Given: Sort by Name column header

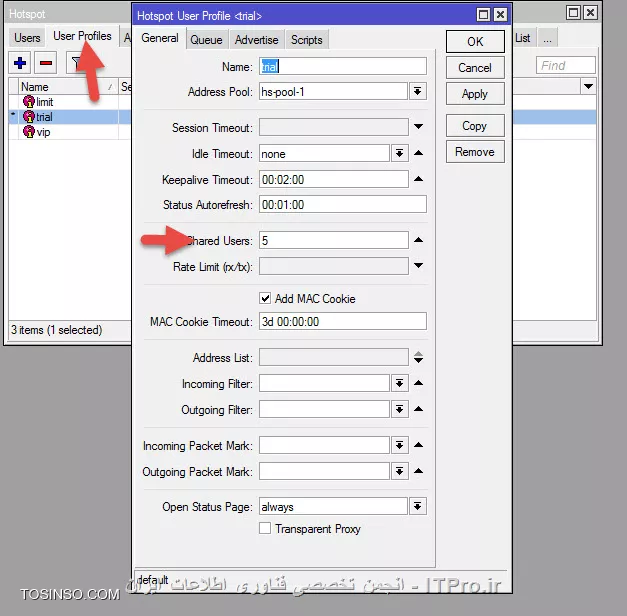Looking at the screenshot, I should [68, 86].
